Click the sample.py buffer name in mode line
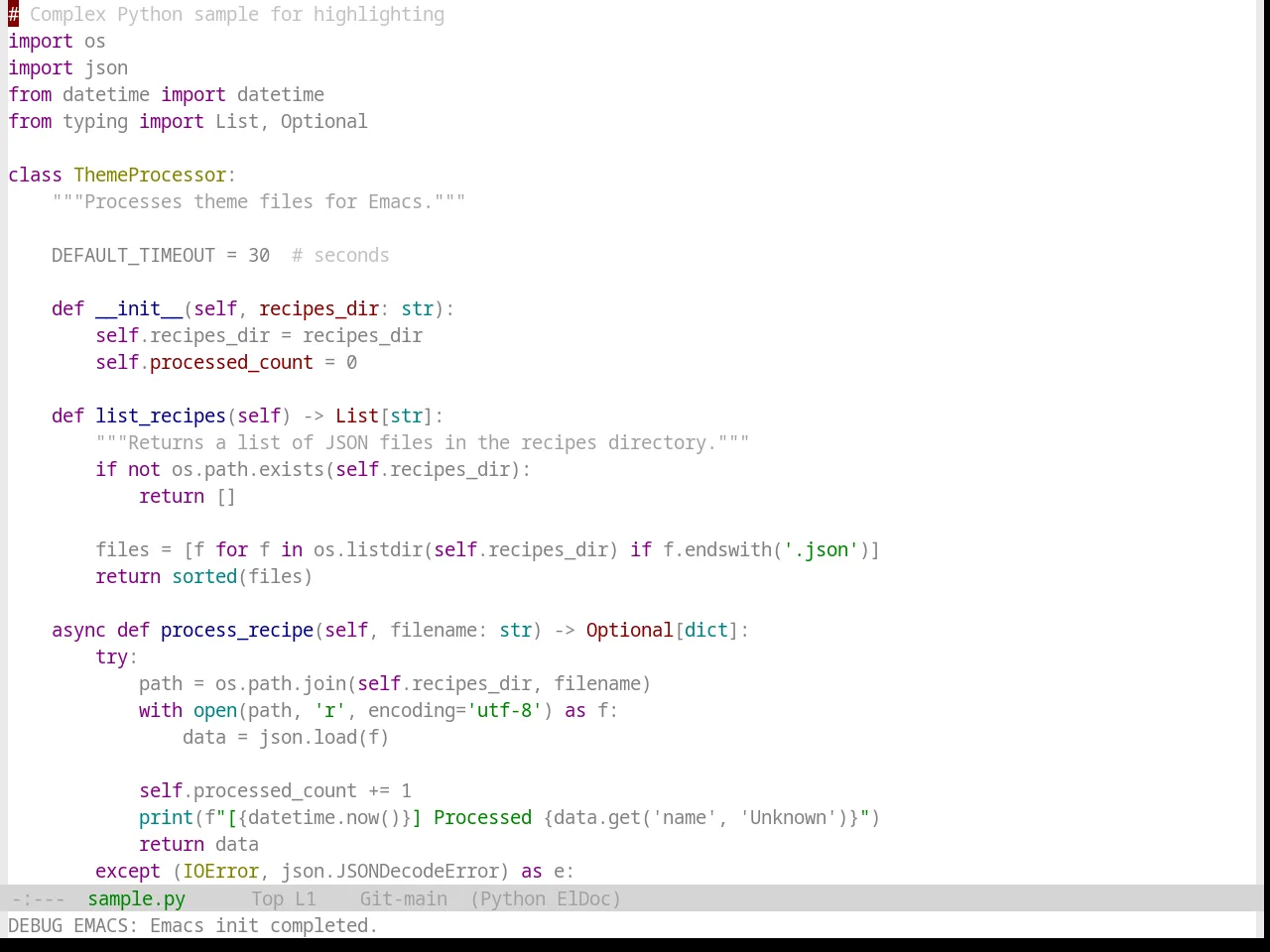The width and height of the screenshot is (1270, 952). (136, 898)
